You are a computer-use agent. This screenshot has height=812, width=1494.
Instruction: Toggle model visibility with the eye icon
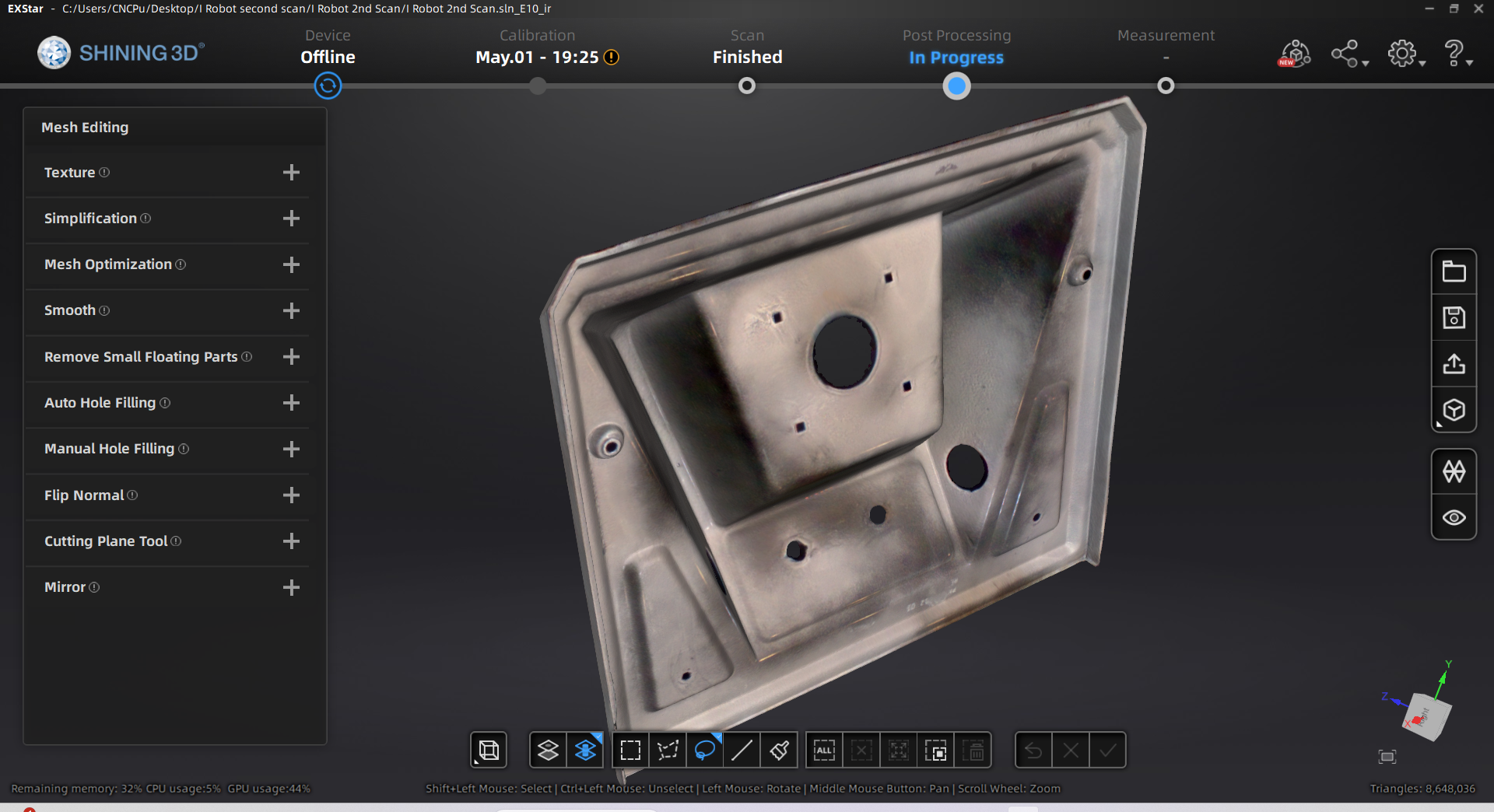(x=1454, y=517)
